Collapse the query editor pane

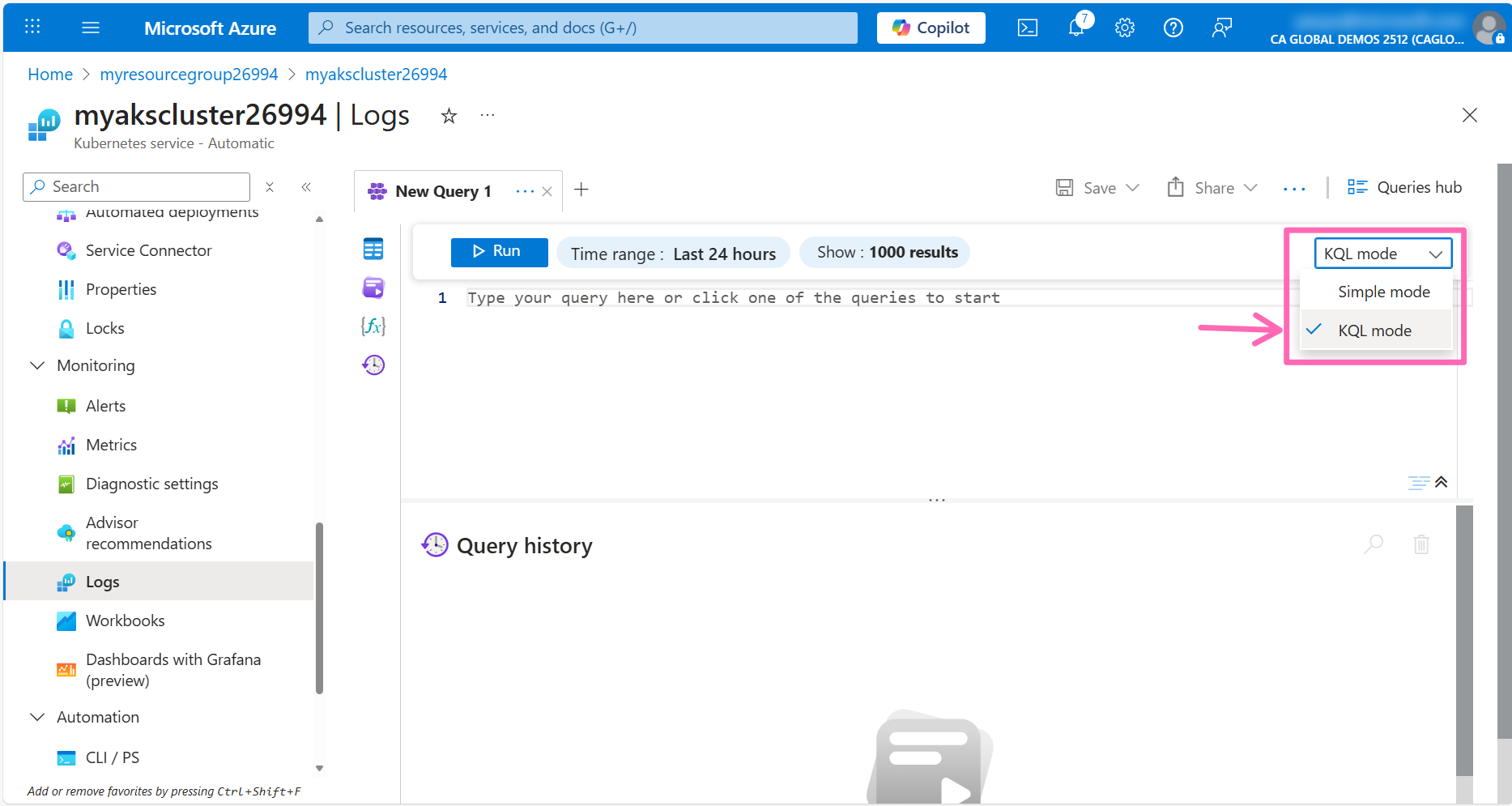1442,483
